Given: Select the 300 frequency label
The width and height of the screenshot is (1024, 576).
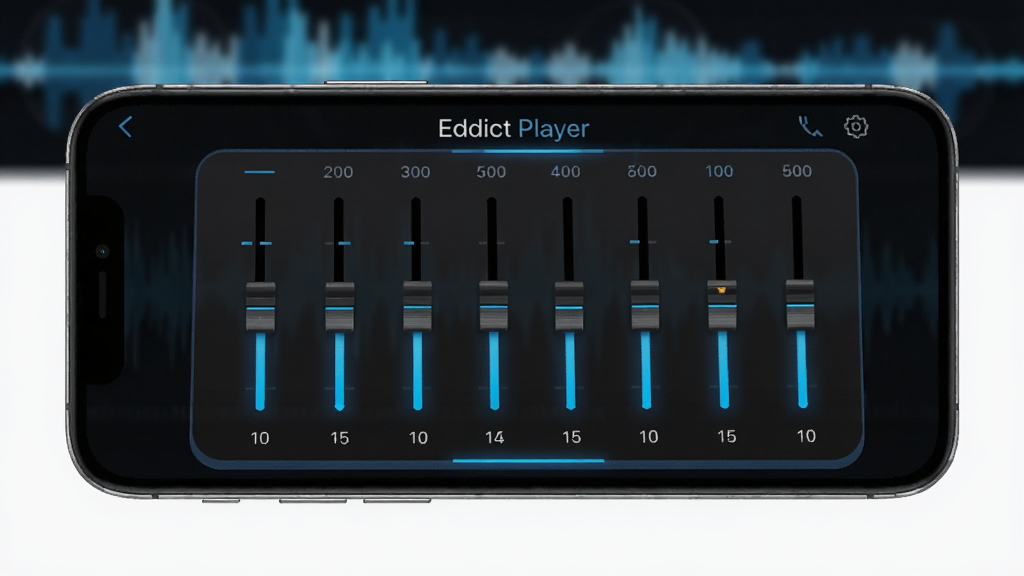Looking at the screenshot, I should pos(415,172).
